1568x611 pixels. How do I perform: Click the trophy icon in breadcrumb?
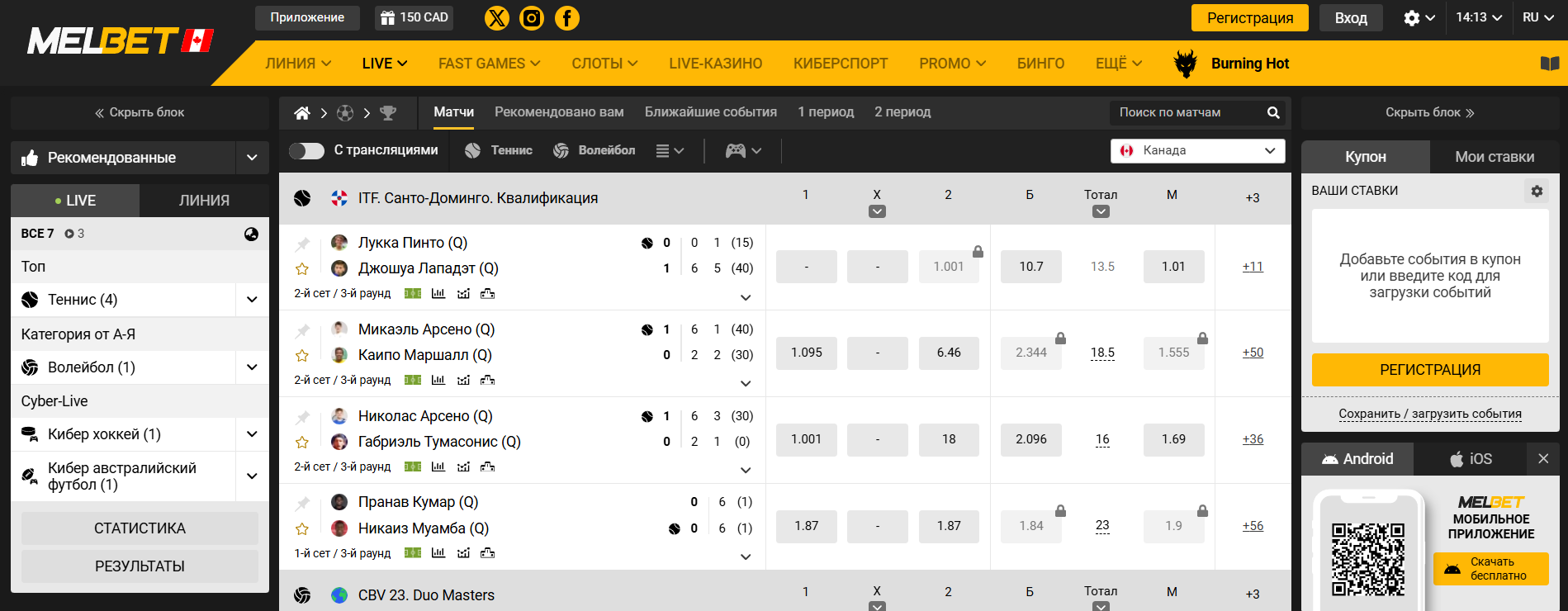click(x=388, y=113)
